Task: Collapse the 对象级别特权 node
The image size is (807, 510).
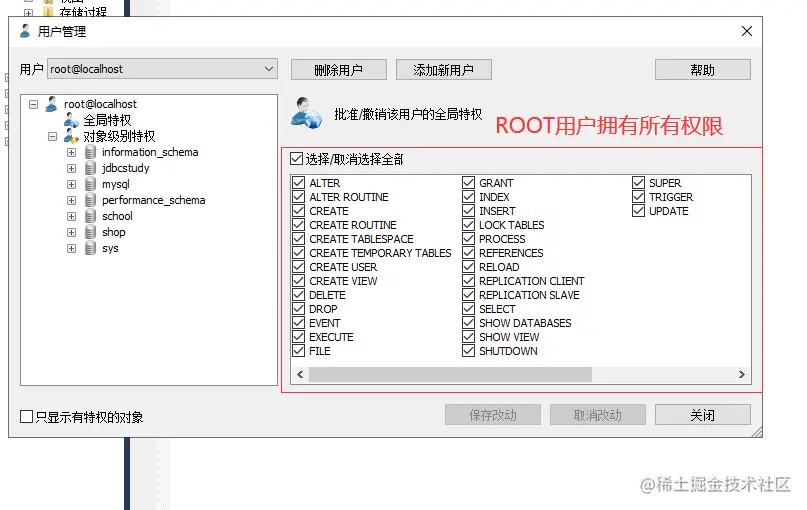Action: [52, 136]
